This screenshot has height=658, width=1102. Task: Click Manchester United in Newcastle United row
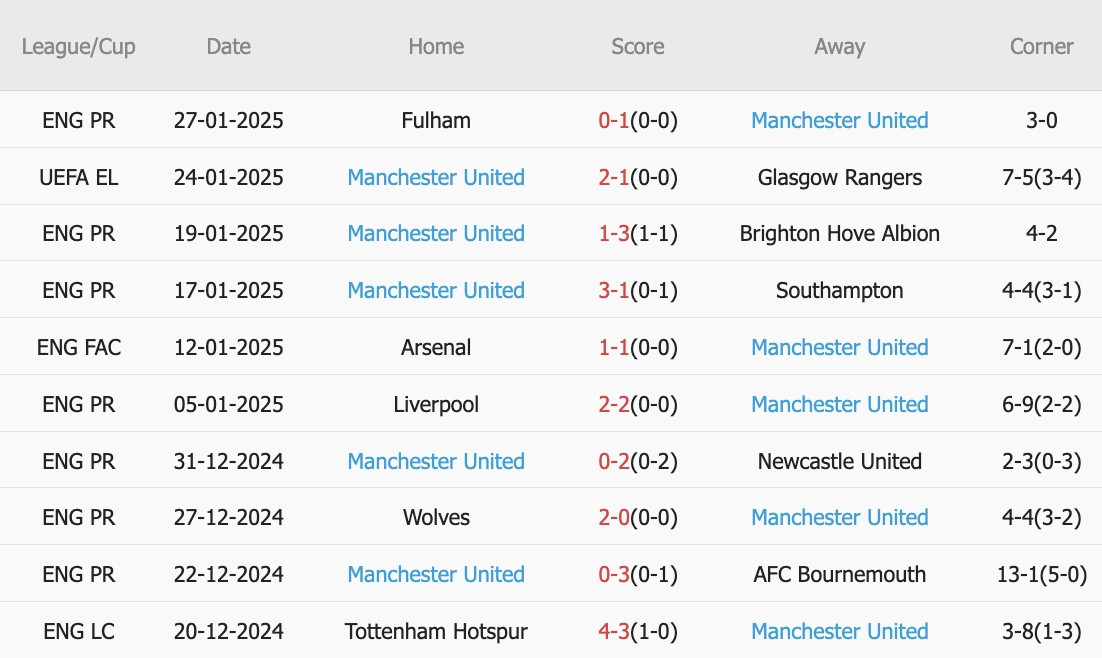click(x=436, y=461)
